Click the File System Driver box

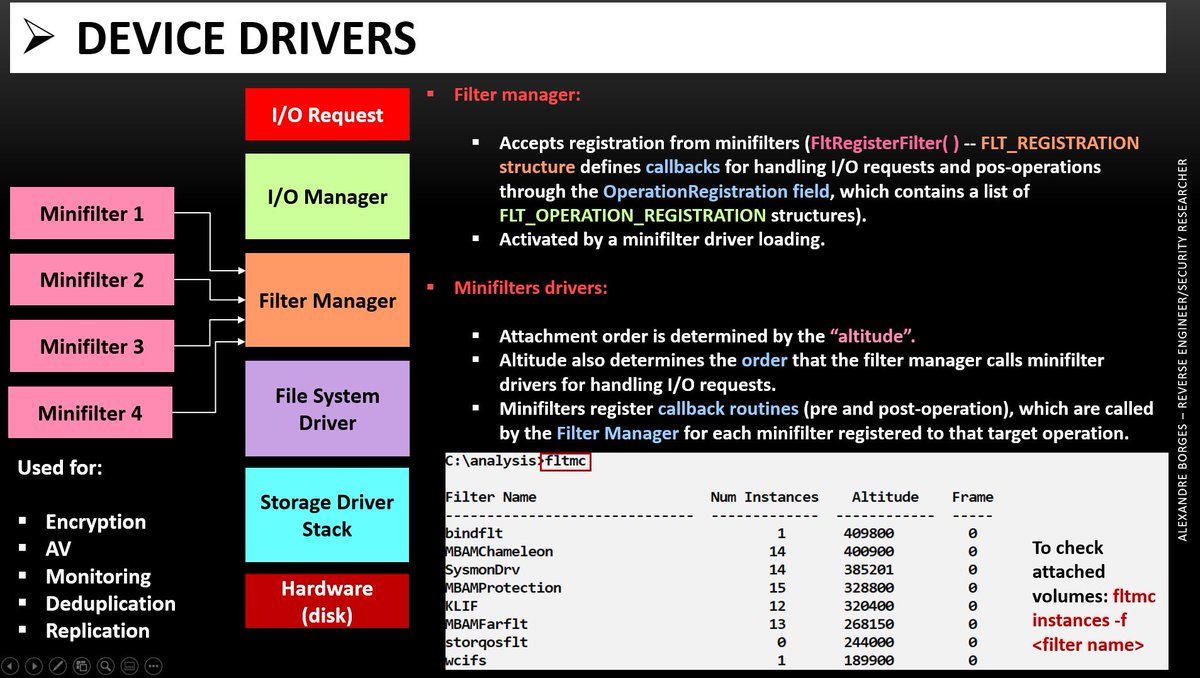328,409
